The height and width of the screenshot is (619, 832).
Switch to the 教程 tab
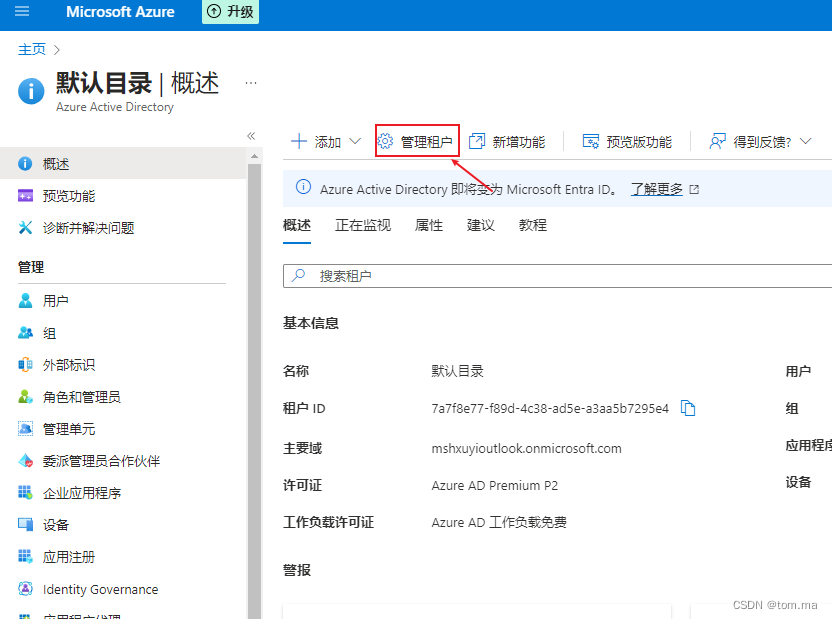[x=533, y=225]
